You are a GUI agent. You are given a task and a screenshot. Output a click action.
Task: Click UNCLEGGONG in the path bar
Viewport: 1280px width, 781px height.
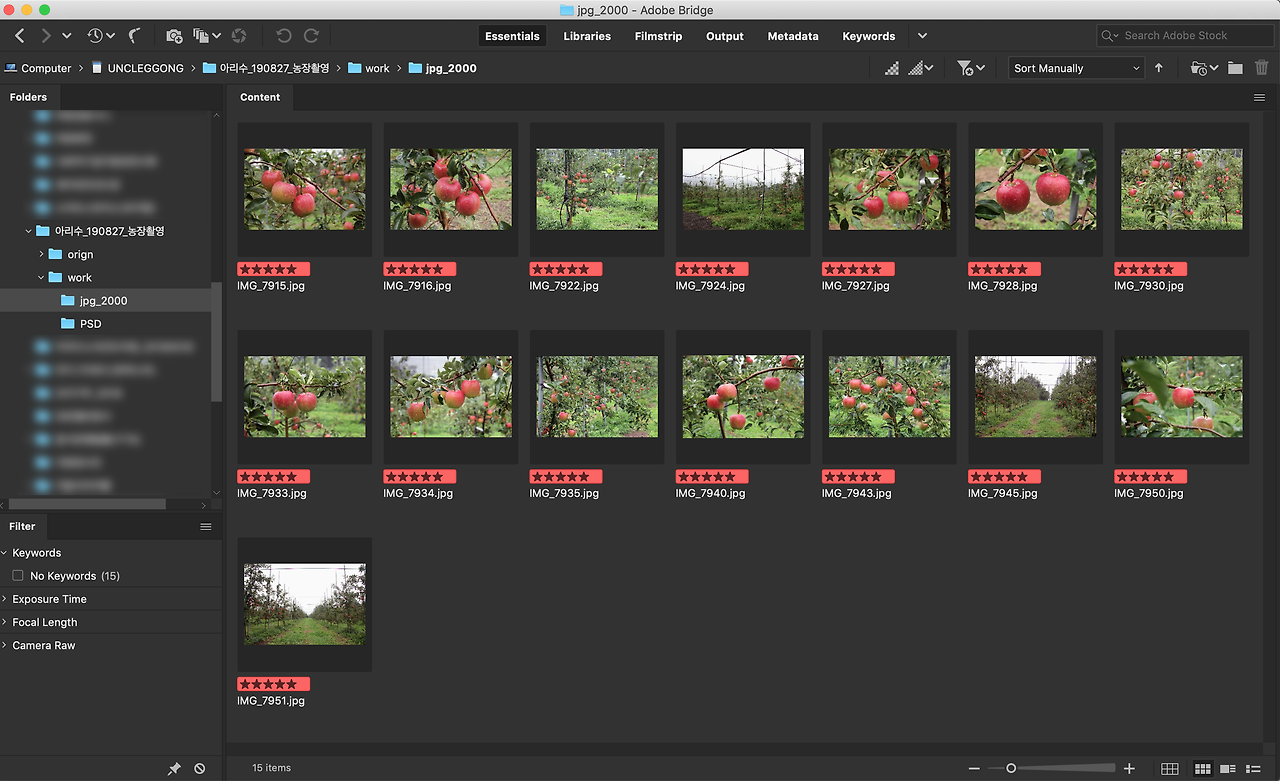tap(136, 68)
